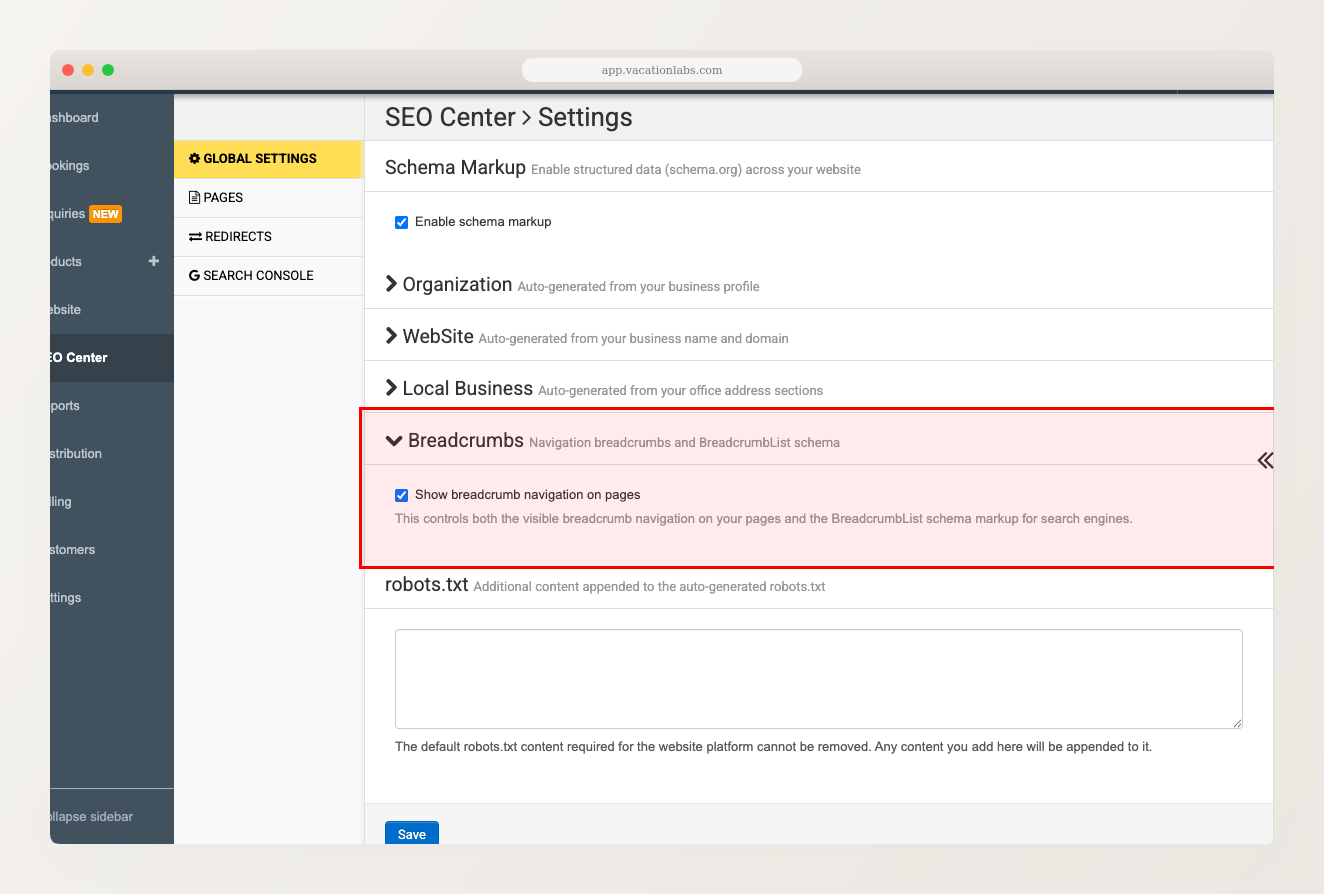Click the yellow traffic light window button
Screen dimensions: 1324x894
[87, 70]
